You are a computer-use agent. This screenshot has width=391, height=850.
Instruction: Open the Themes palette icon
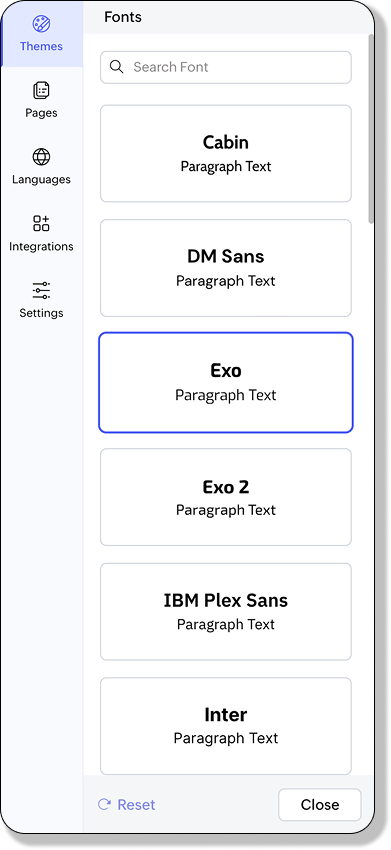(41, 24)
